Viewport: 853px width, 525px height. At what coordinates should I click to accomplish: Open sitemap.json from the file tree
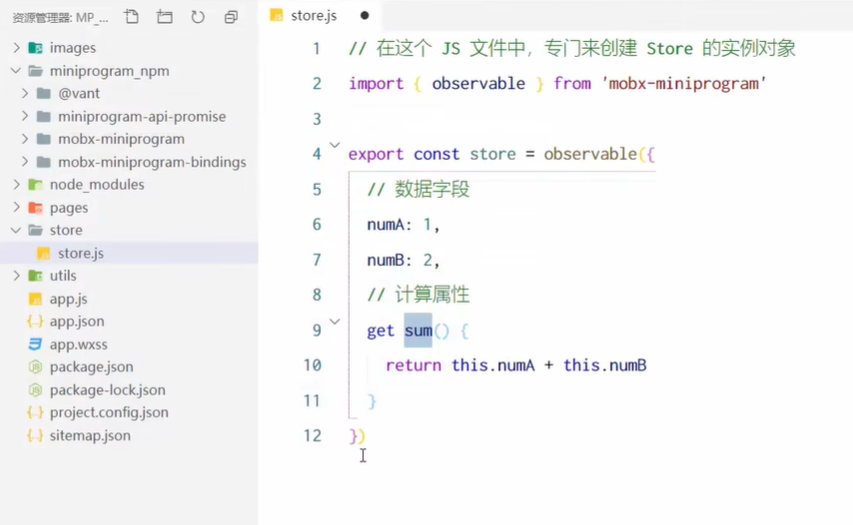(90, 436)
